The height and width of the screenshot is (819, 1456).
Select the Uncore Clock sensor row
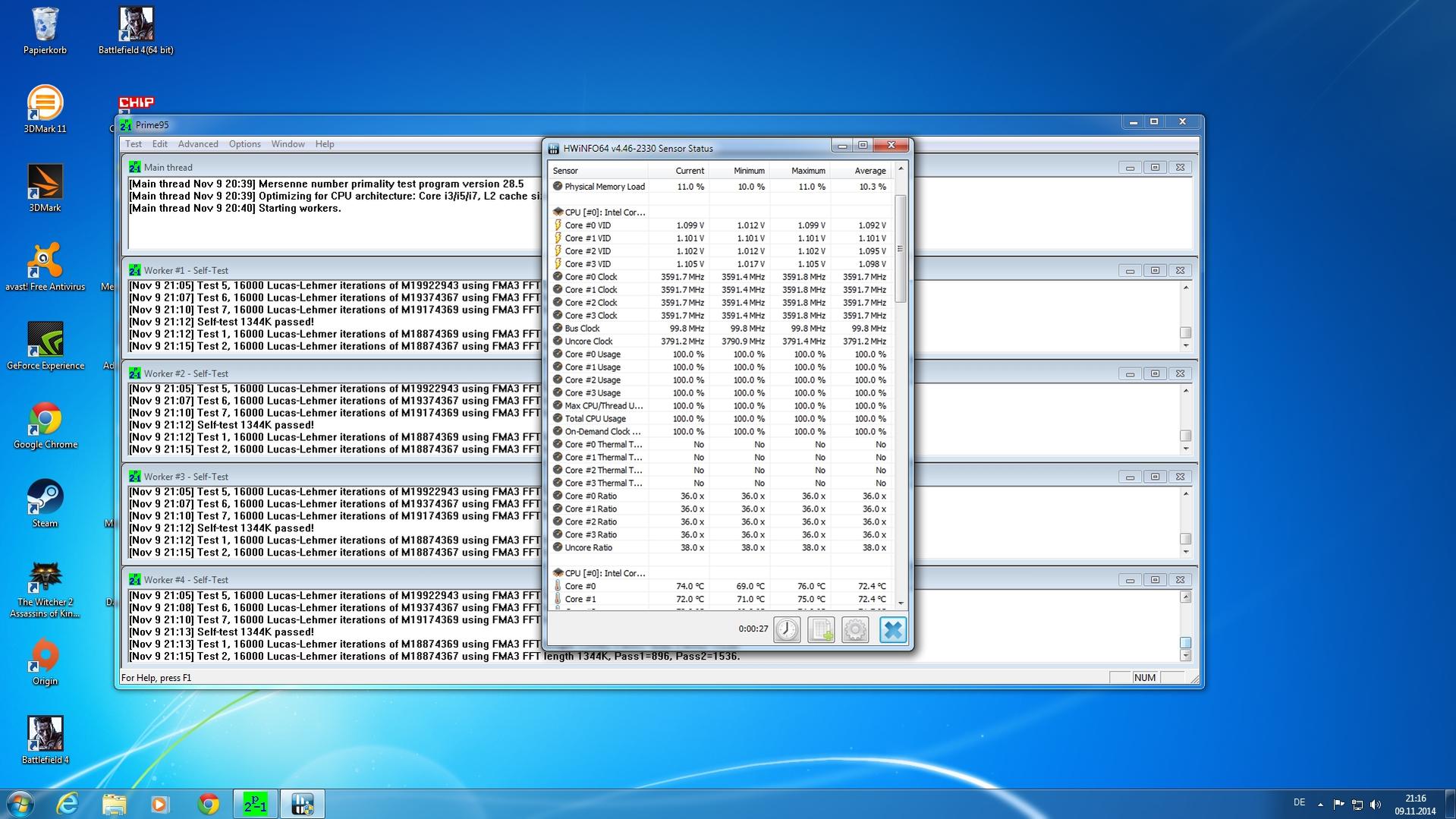click(719, 342)
